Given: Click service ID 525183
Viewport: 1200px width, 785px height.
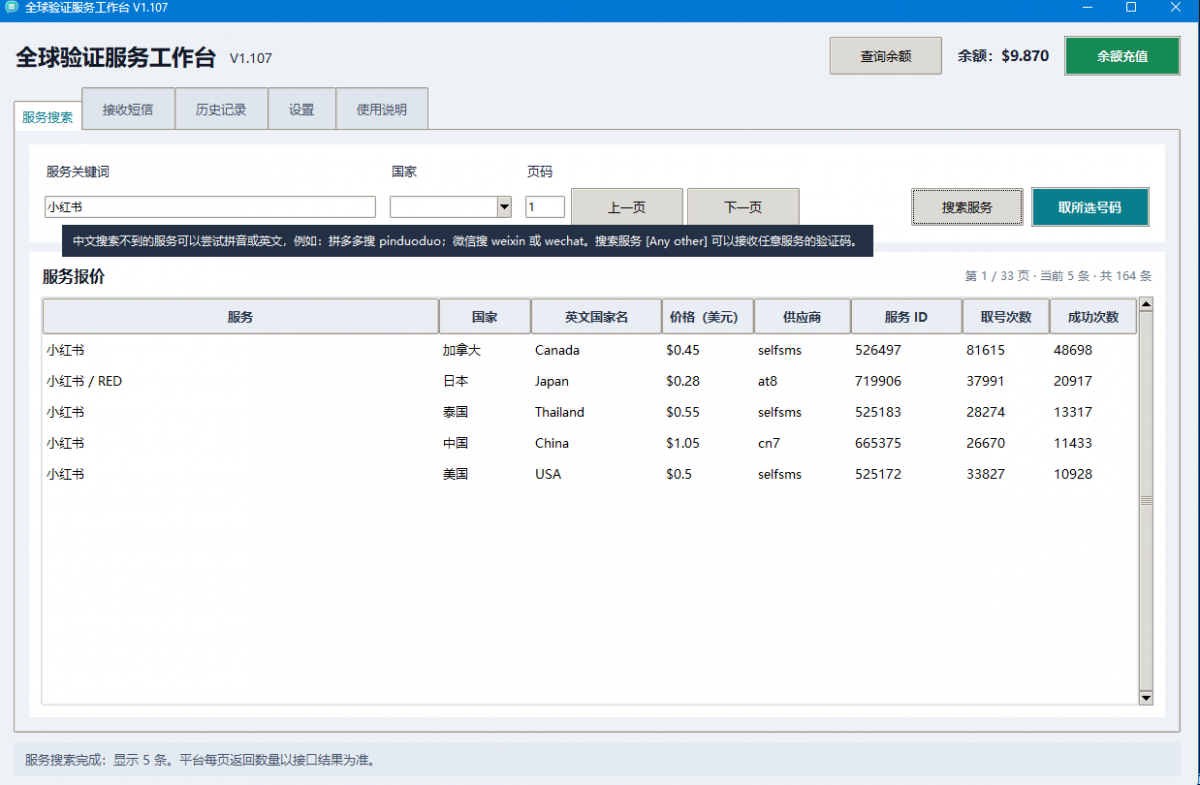Looking at the screenshot, I should (878, 412).
